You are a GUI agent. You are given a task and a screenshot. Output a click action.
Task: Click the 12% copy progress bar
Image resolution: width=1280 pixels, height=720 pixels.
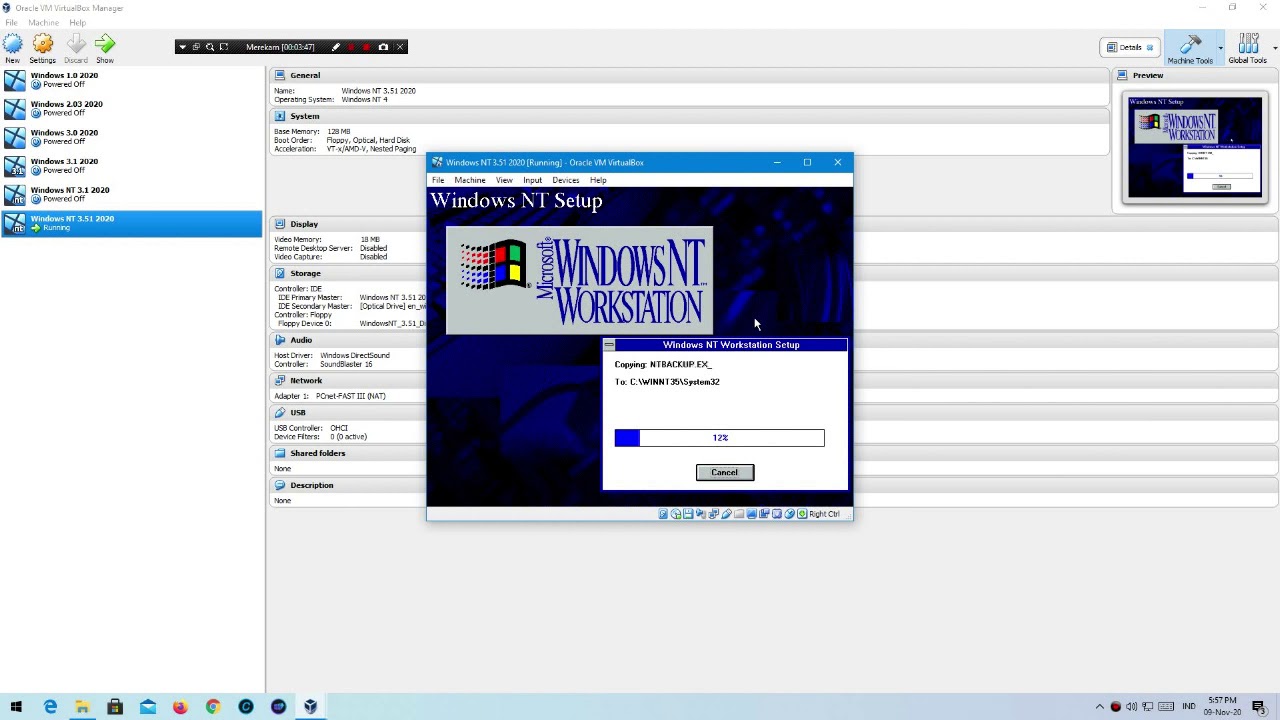point(720,438)
